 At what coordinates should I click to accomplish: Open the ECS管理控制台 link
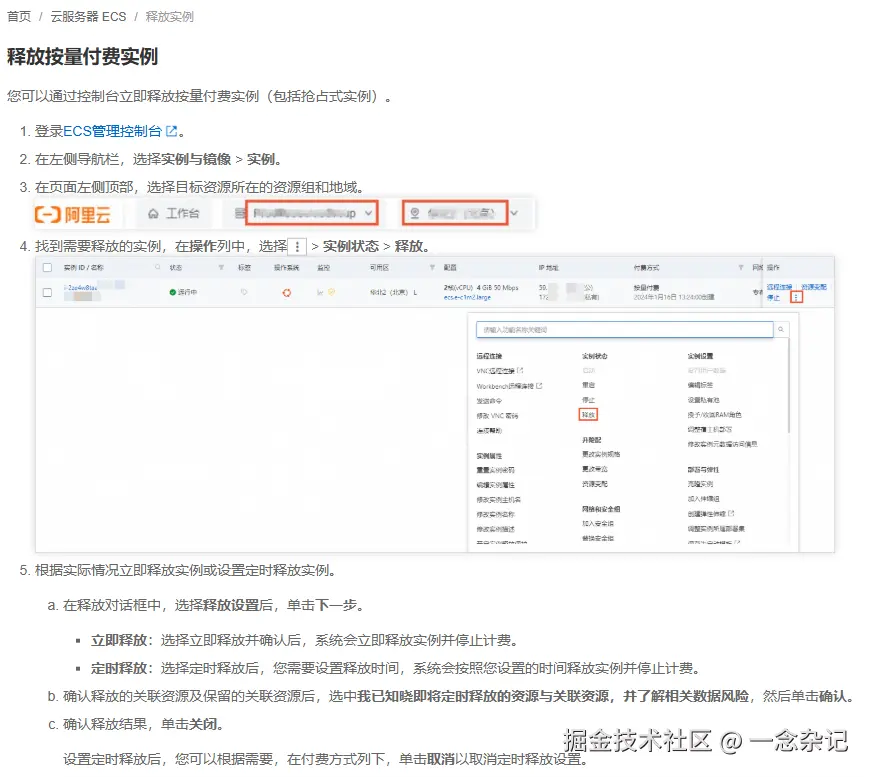(112, 131)
